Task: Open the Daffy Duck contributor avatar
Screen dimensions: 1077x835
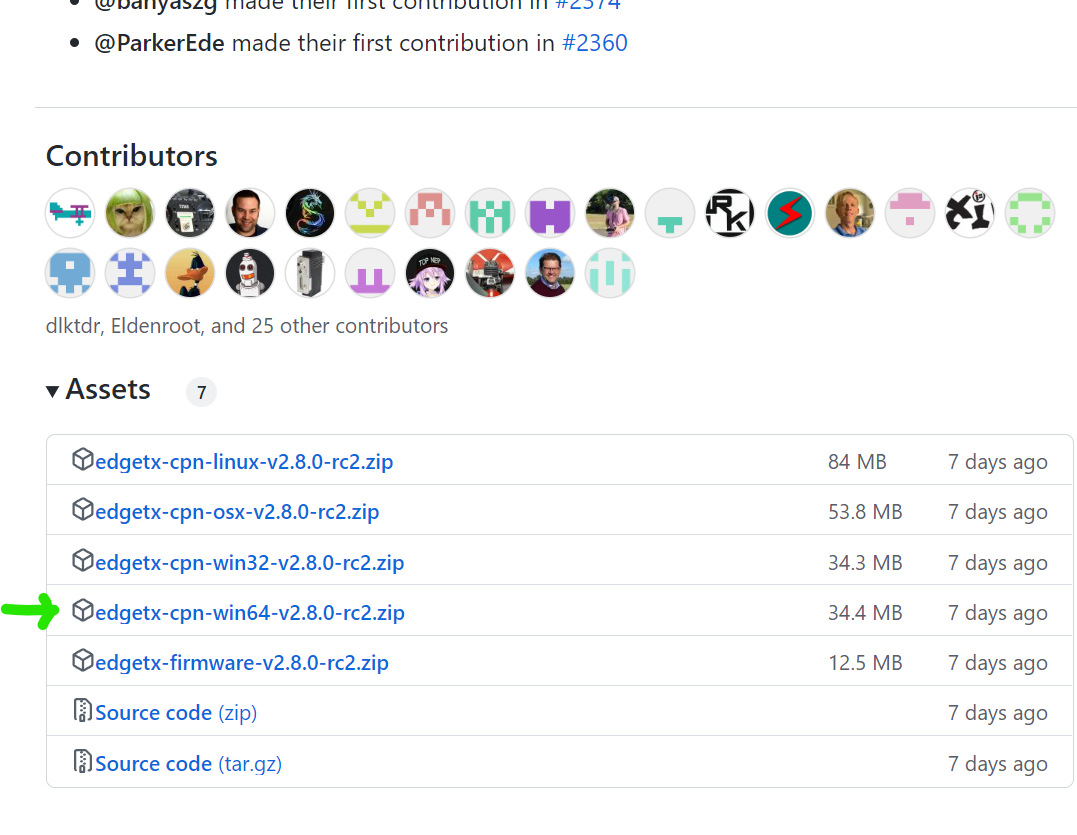Action: (190, 273)
